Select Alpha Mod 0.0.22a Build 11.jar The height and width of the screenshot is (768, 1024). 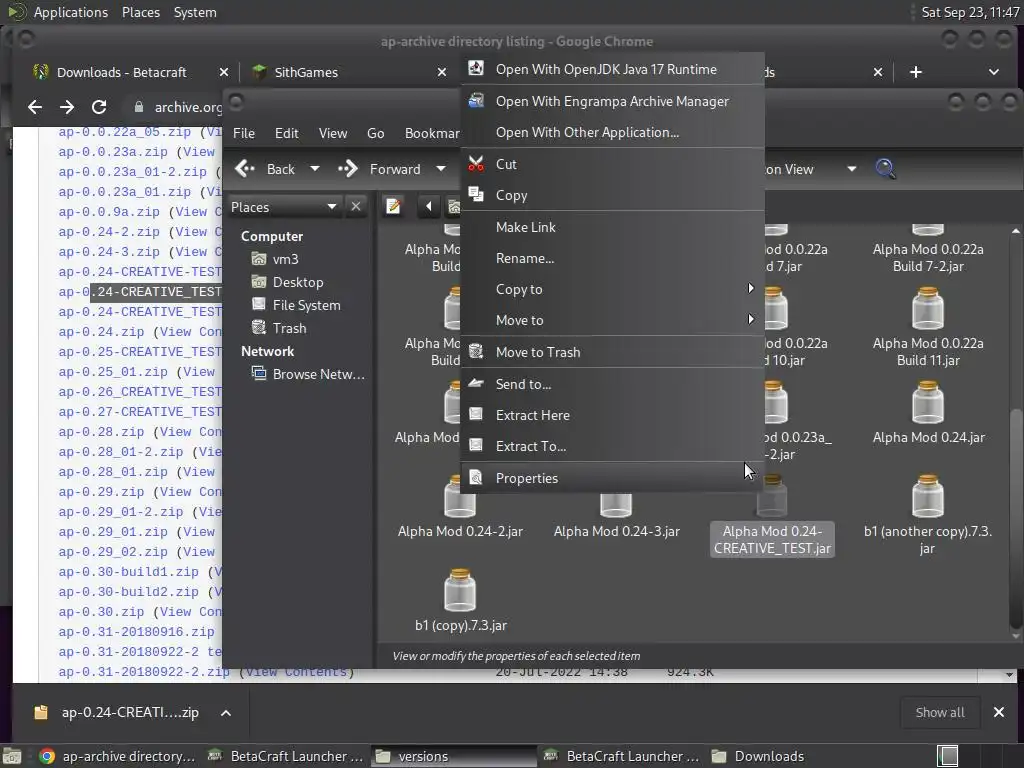[x=928, y=328]
